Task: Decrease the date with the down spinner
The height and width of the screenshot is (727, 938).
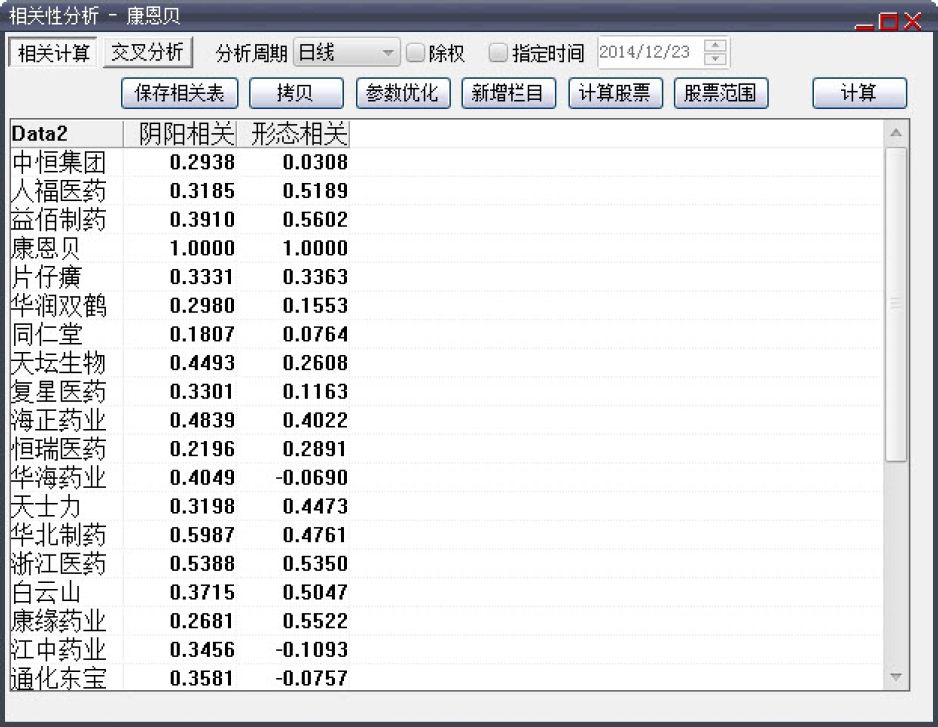Action: click(715, 59)
